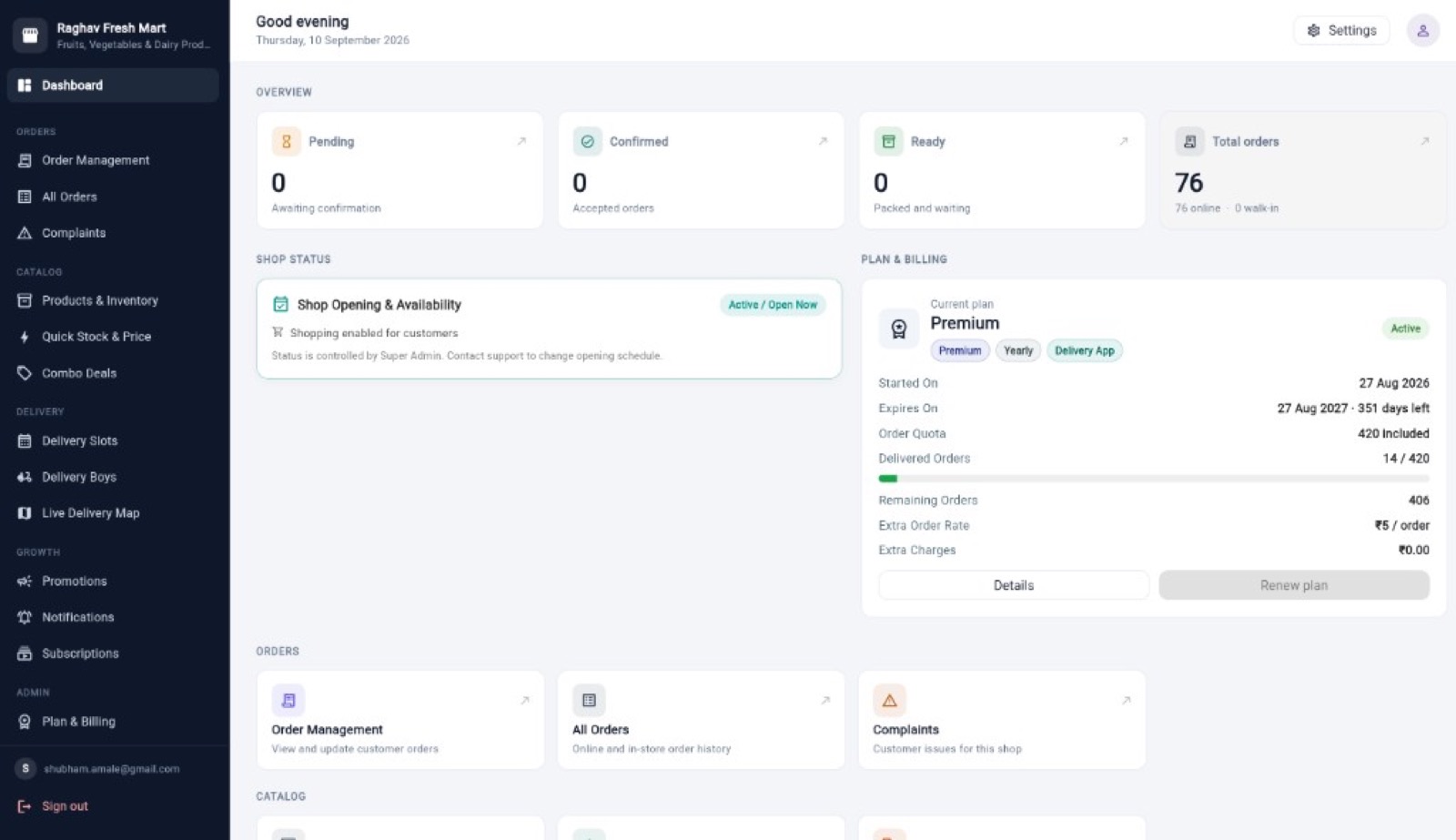Open Quick Stock & Price
1456x840 pixels.
tap(113, 337)
